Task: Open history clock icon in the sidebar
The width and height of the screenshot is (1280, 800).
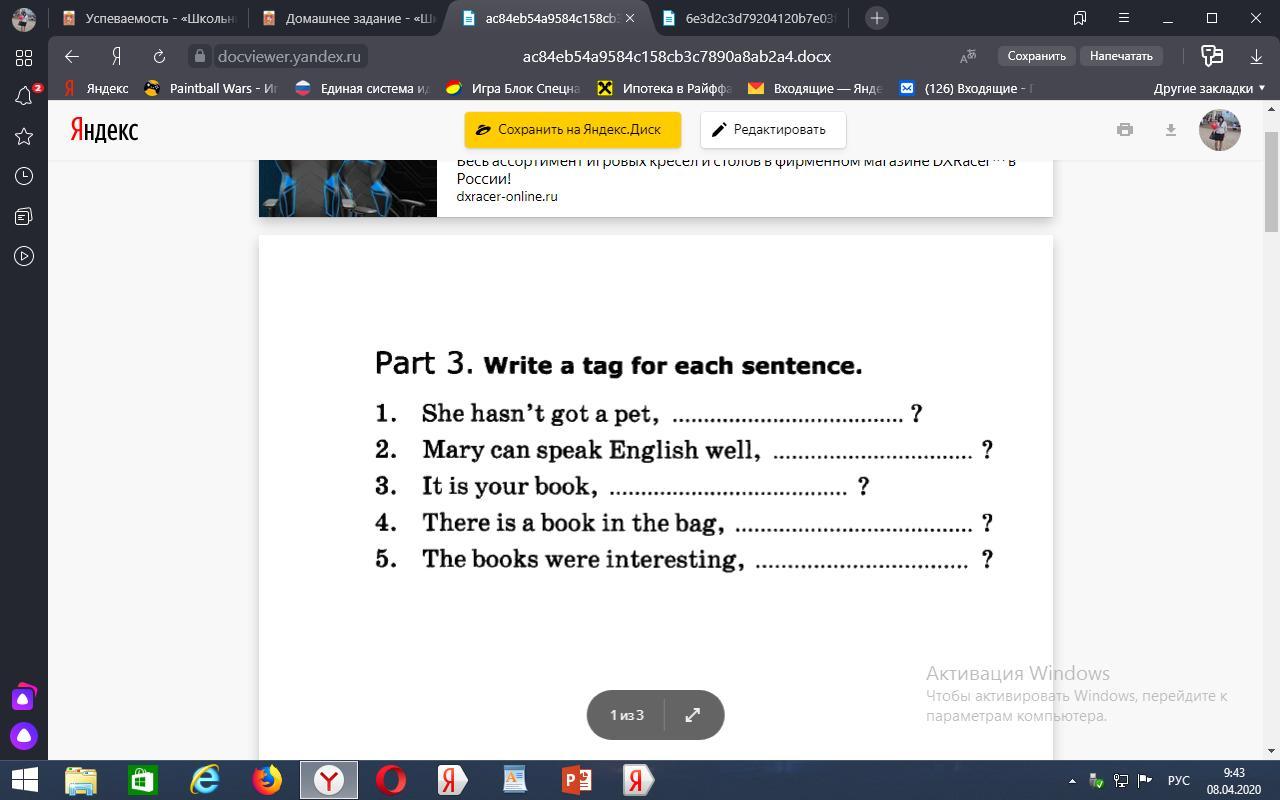Action: [24, 176]
